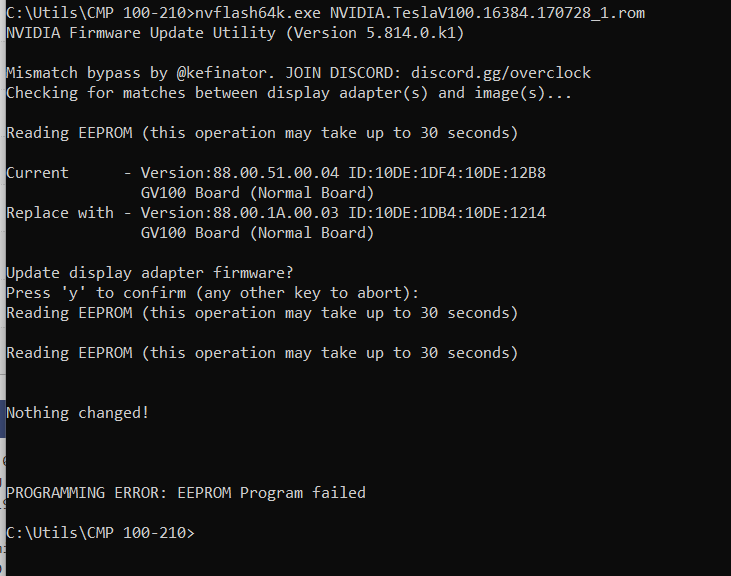
Task: Click replacement version 88.00.1A.00.03 text
Action: point(276,213)
